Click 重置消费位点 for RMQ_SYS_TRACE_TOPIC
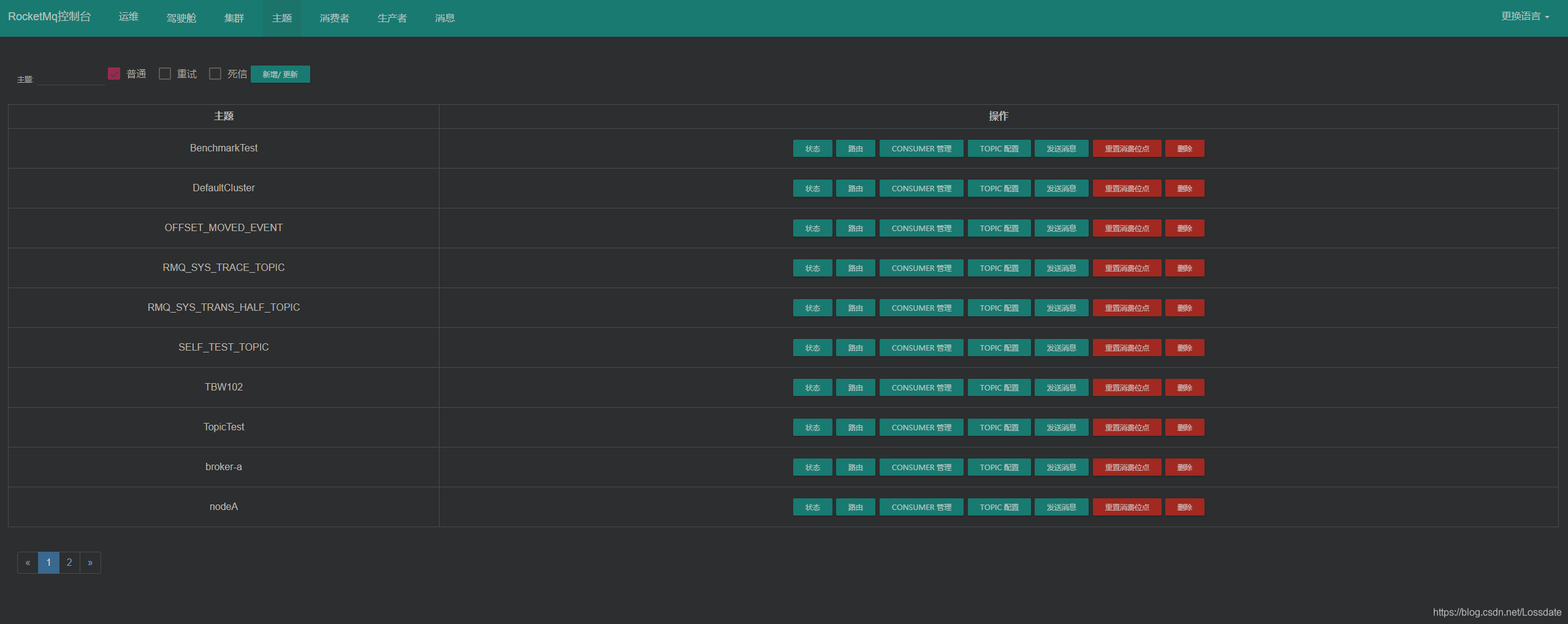1568x624 pixels. pos(1127,268)
